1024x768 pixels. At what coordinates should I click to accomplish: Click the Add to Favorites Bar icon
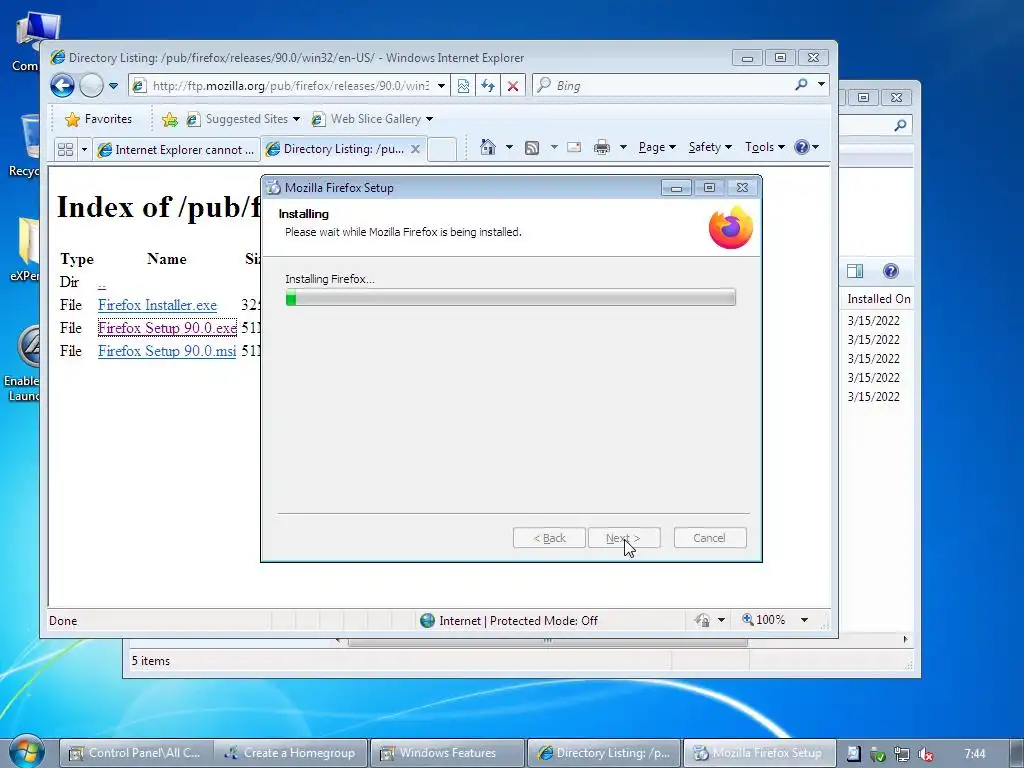[170, 119]
